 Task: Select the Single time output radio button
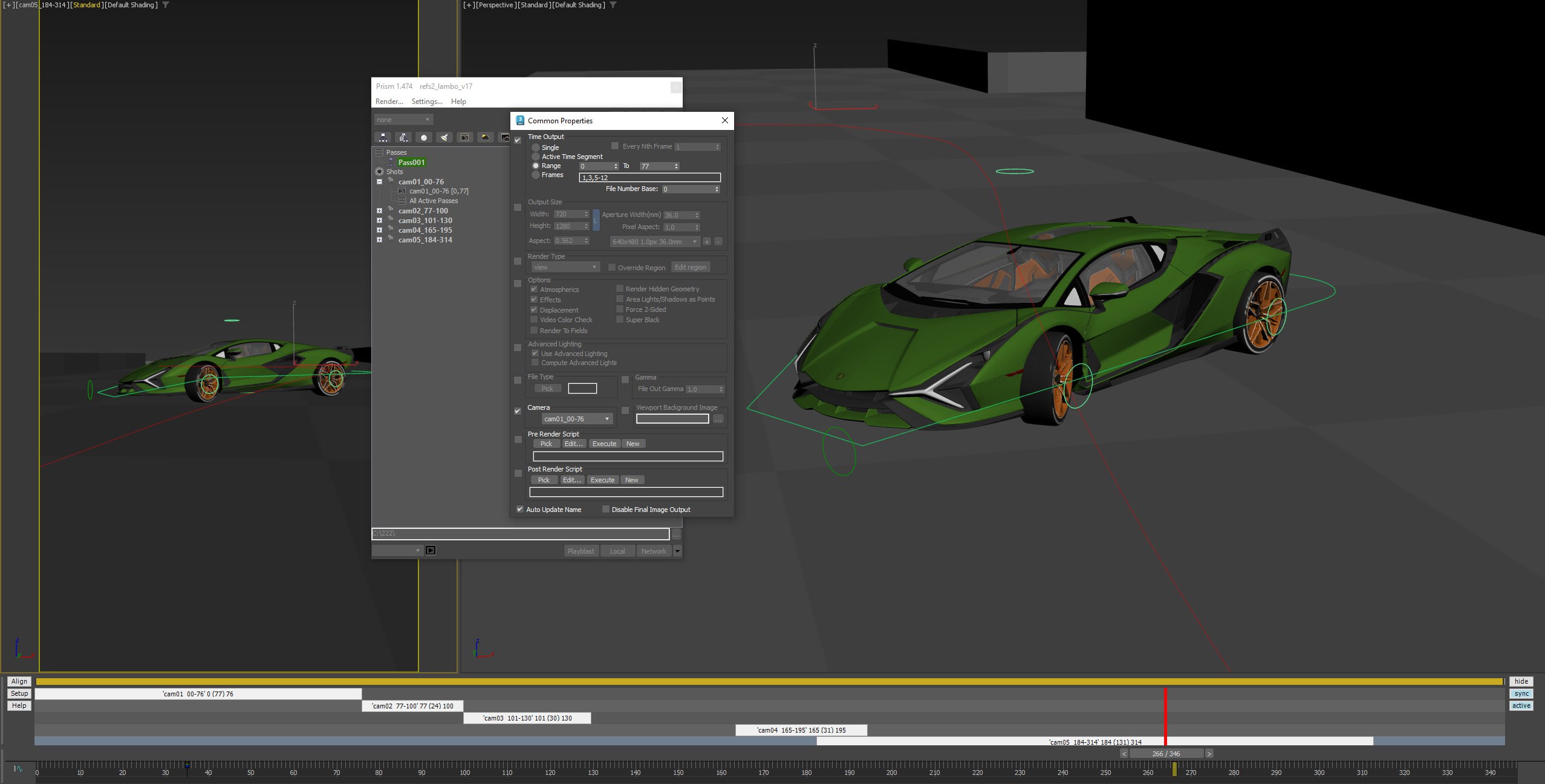536,147
